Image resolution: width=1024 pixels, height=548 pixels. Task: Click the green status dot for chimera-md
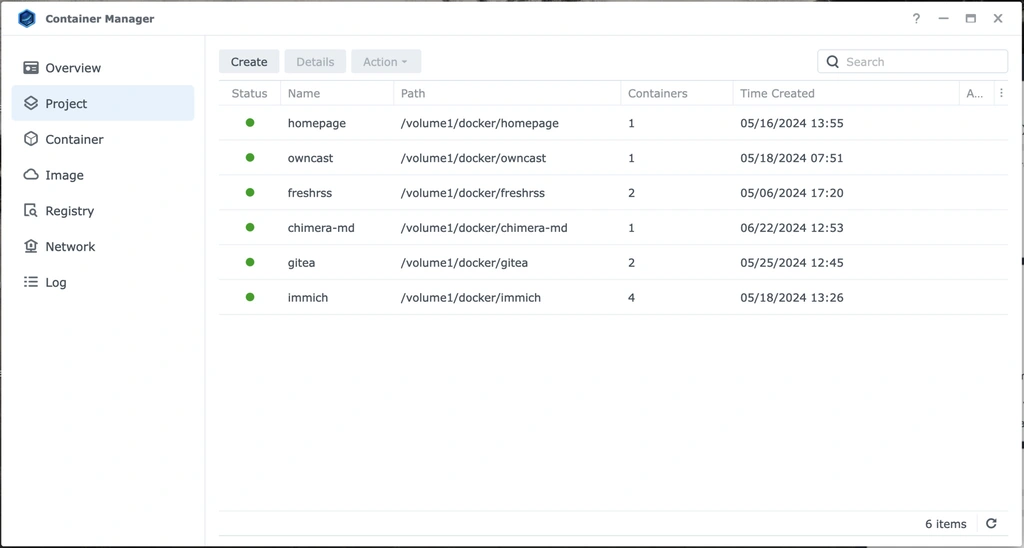click(x=249, y=227)
